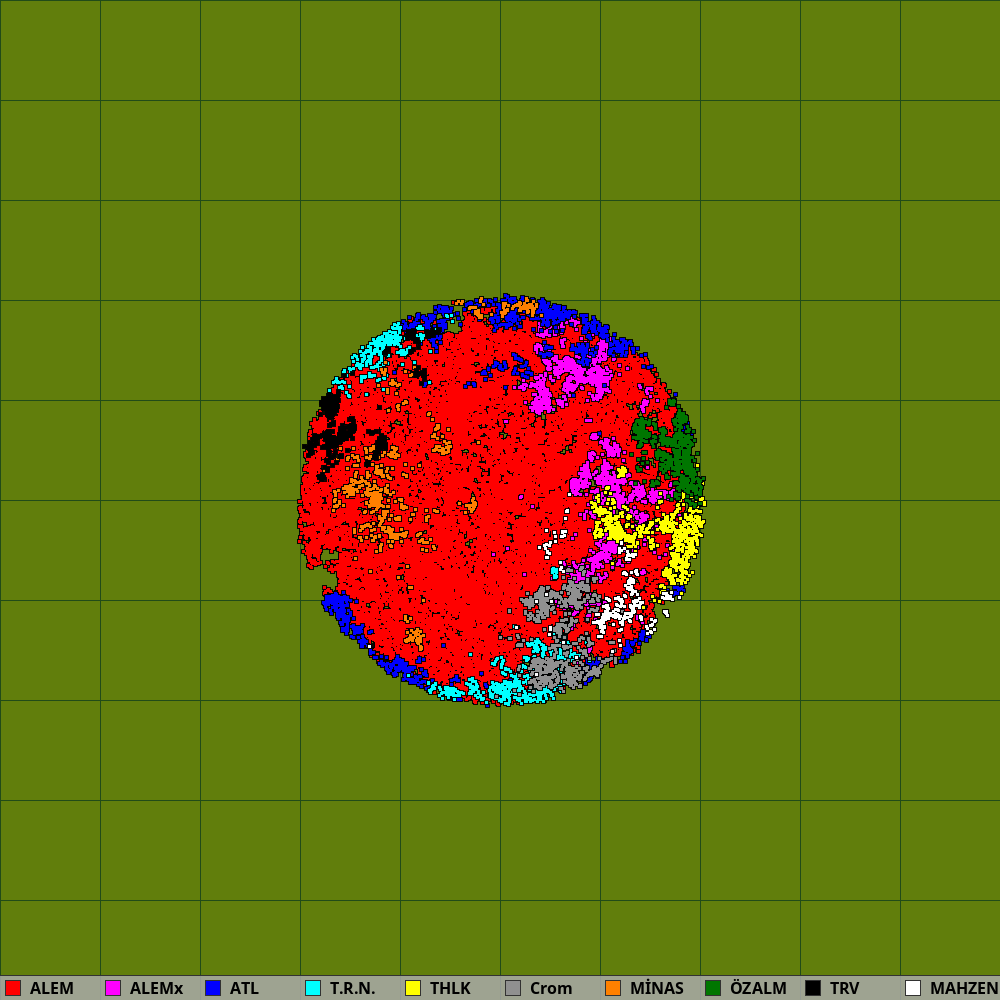1000x1000 pixels.
Task: Click the green ÖZALM legend swatch
Action: coord(713,988)
